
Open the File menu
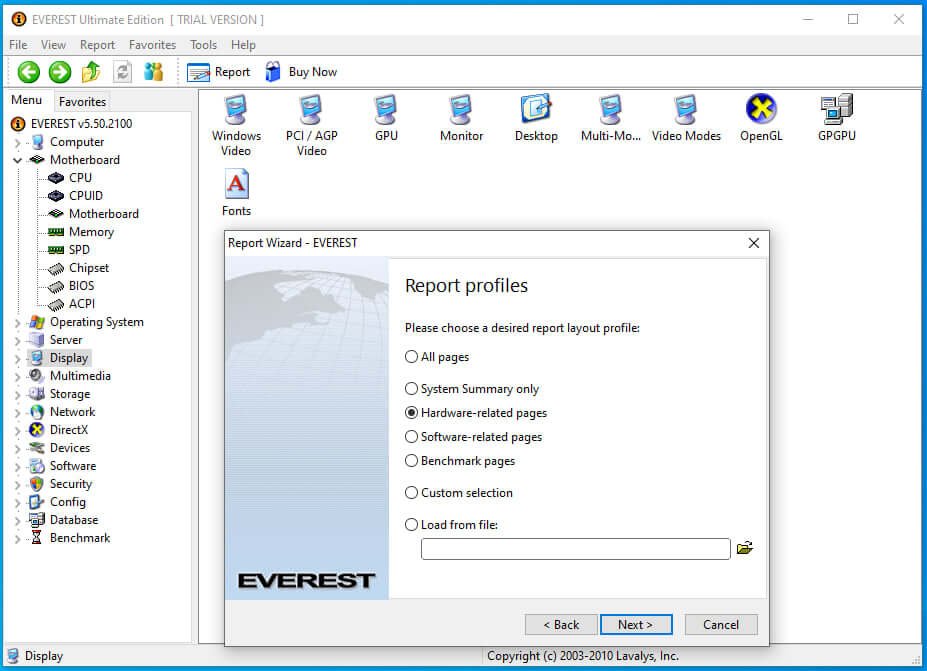18,45
